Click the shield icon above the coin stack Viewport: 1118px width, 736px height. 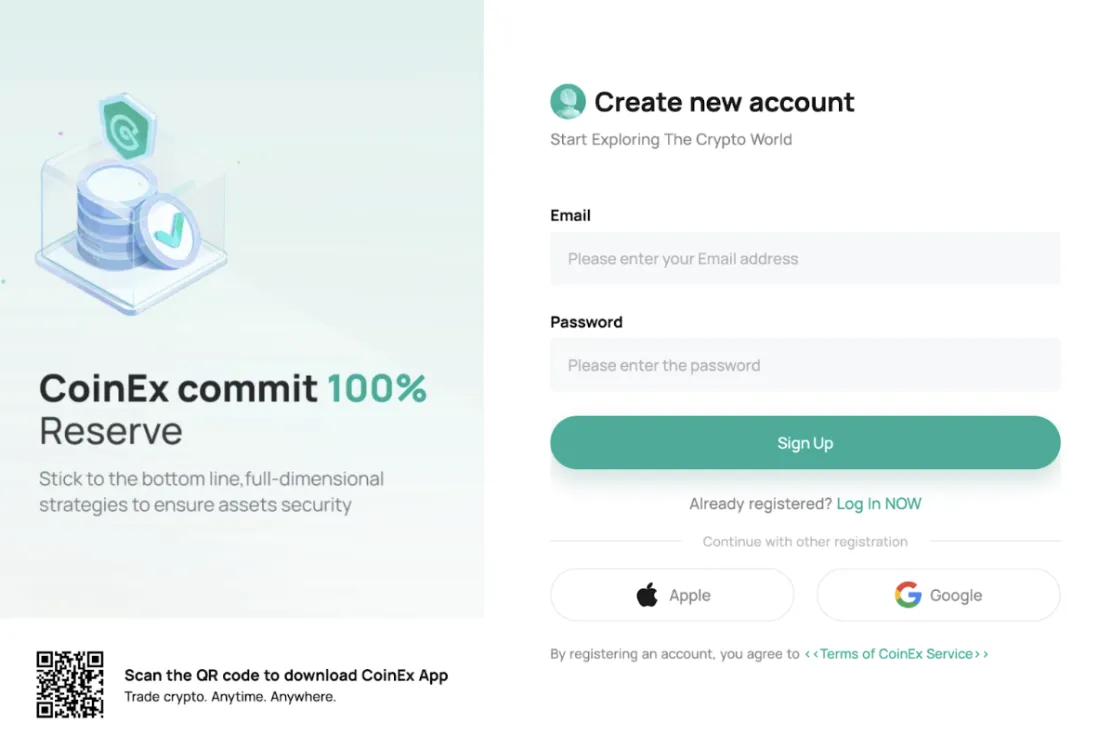(x=128, y=126)
